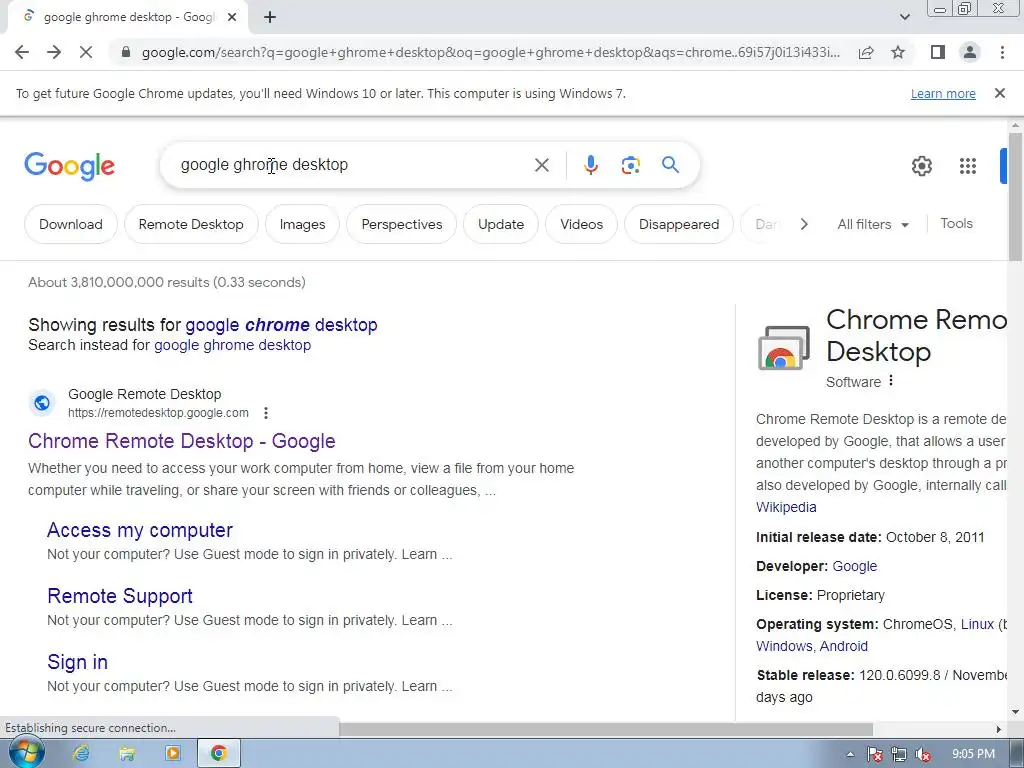Click the horizontal page scrollbar

click(605, 729)
